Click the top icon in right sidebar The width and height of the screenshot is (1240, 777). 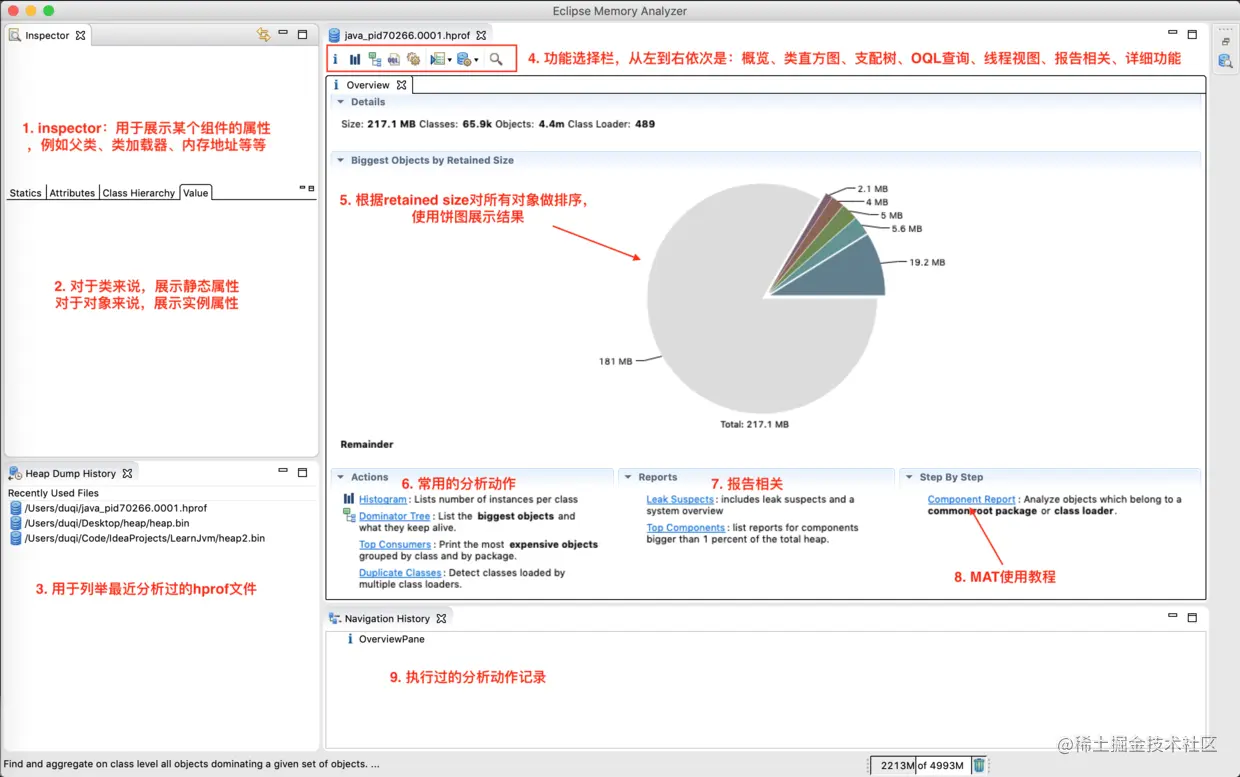[x=1225, y=41]
